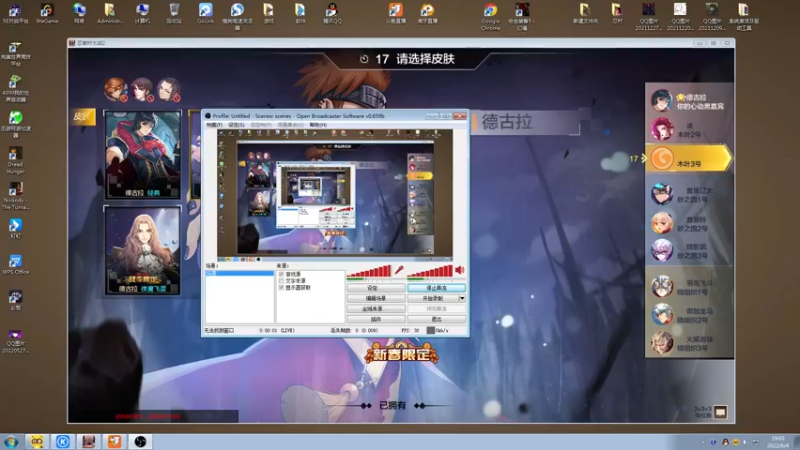Open the 4399 desktop shortcut on left column
Image resolution: width=800 pixels, height=450 pixels.
15,88
